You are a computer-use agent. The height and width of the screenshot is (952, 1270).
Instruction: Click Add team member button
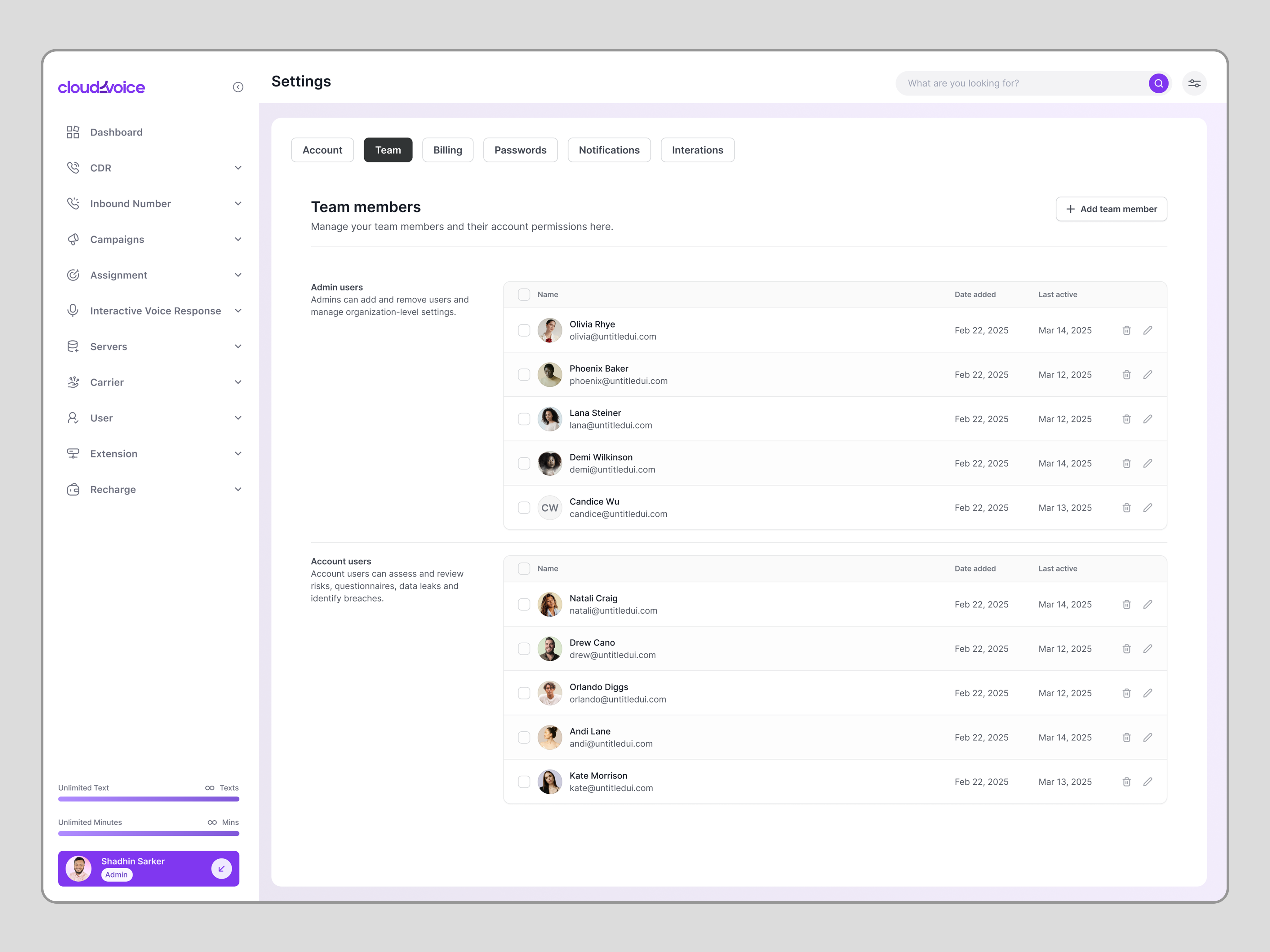(x=1111, y=209)
